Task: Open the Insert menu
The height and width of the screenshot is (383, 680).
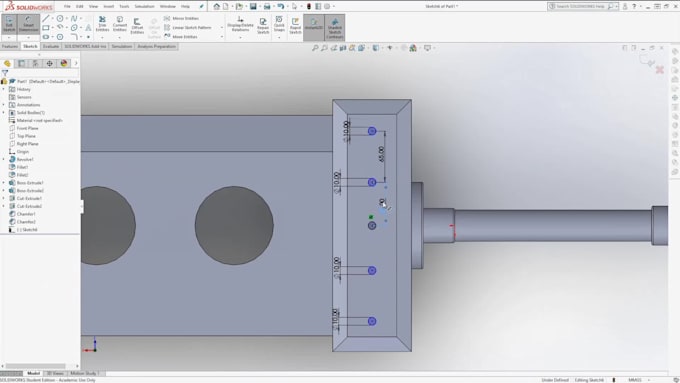Action: click(x=108, y=6)
